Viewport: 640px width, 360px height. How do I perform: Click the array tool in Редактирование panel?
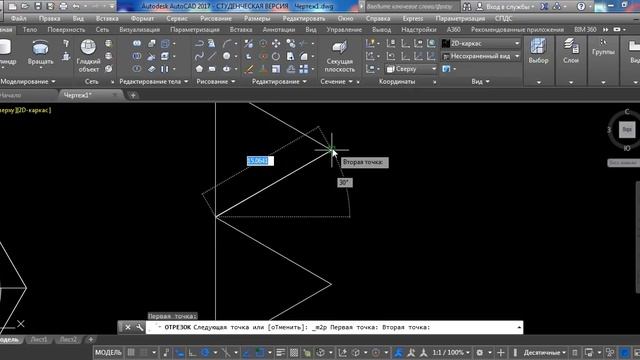(304, 69)
